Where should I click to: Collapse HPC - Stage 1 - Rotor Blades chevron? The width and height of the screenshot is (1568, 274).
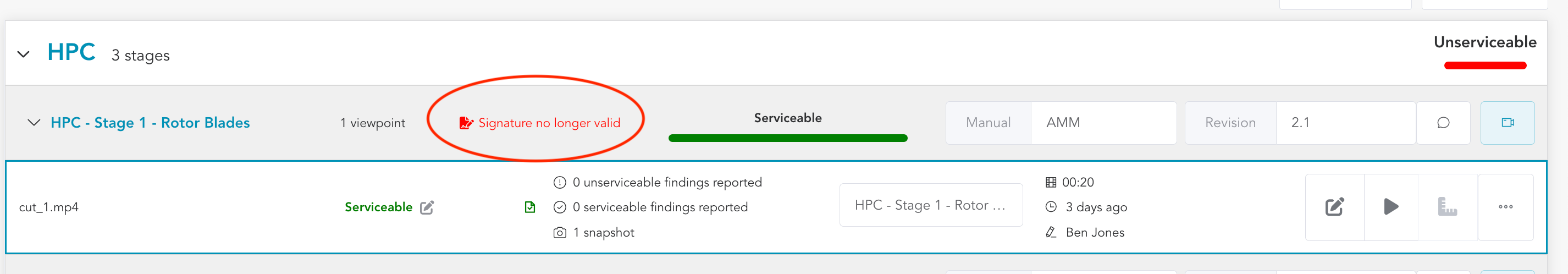pos(34,122)
